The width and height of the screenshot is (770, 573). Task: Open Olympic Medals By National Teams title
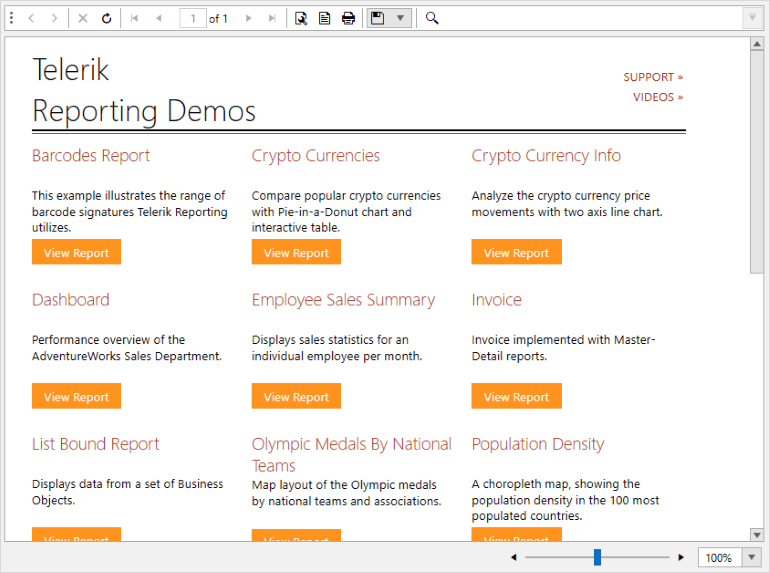pyautogui.click(x=352, y=455)
